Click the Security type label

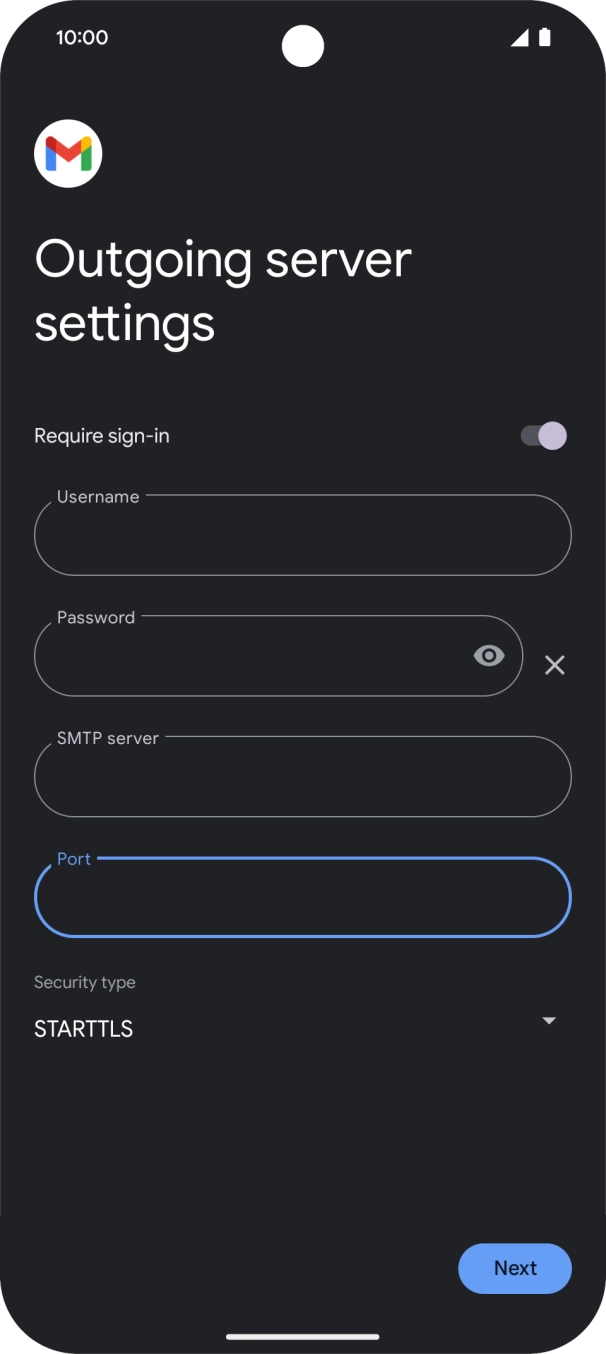tap(84, 982)
